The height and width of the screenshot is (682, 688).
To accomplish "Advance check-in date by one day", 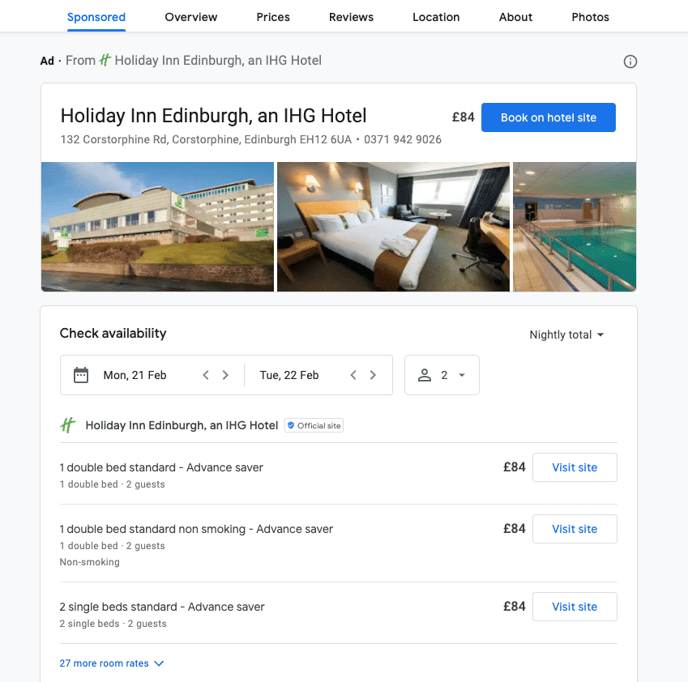I will click(226, 375).
